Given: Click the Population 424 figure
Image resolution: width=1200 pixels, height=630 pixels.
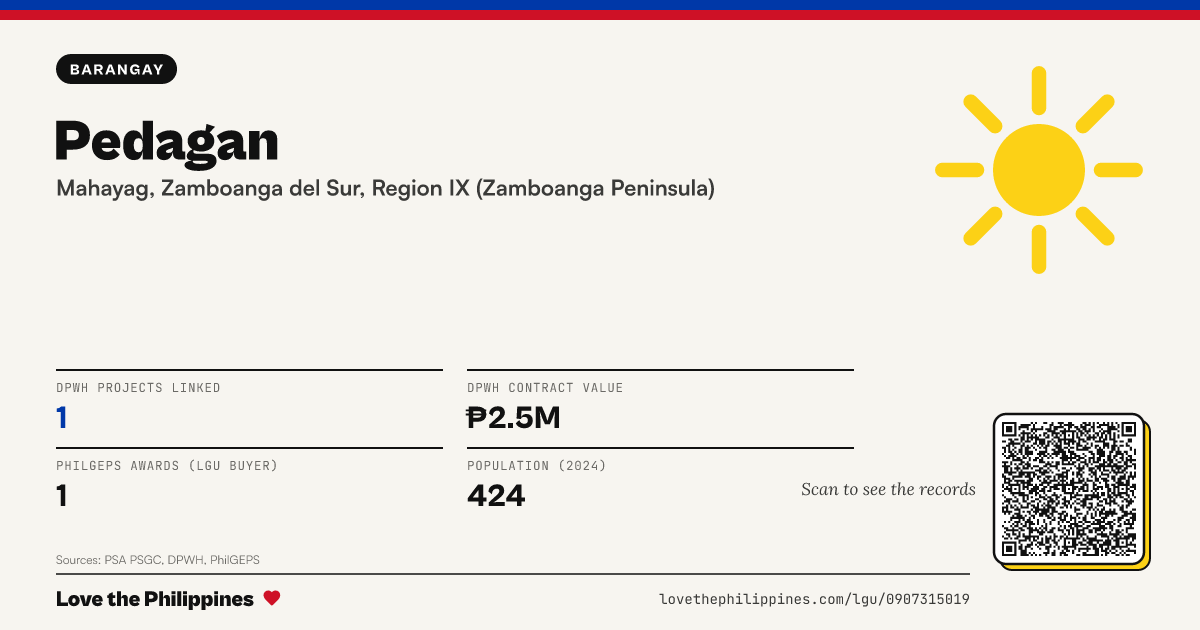Looking at the screenshot, I should pyautogui.click(x=496, y=495).
